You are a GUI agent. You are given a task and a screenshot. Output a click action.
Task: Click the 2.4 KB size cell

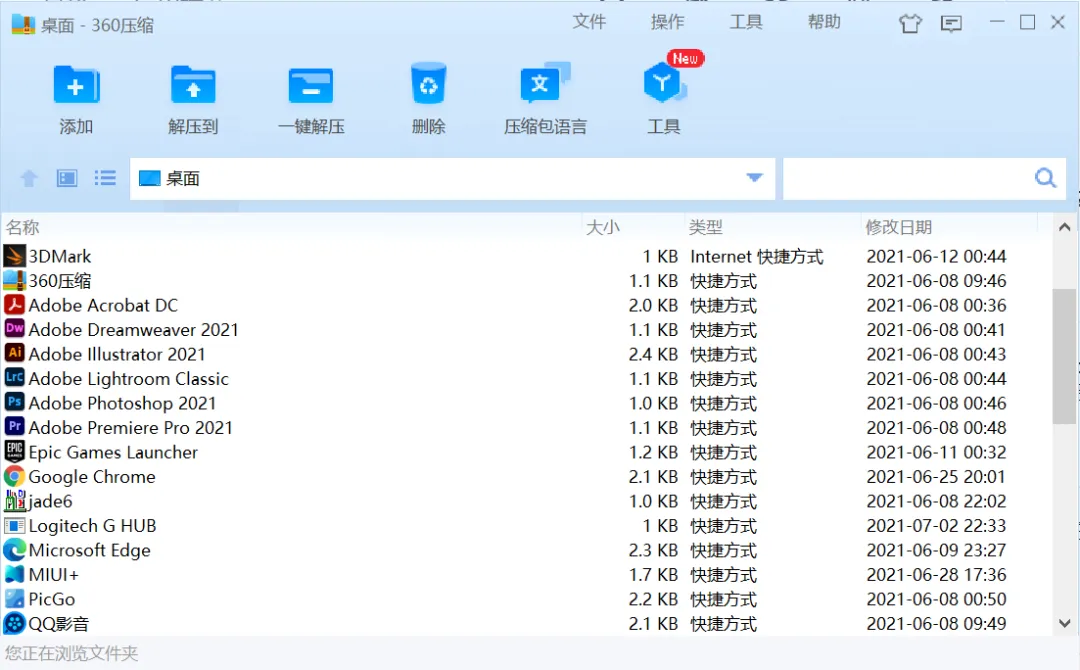[x=653, y=355]
